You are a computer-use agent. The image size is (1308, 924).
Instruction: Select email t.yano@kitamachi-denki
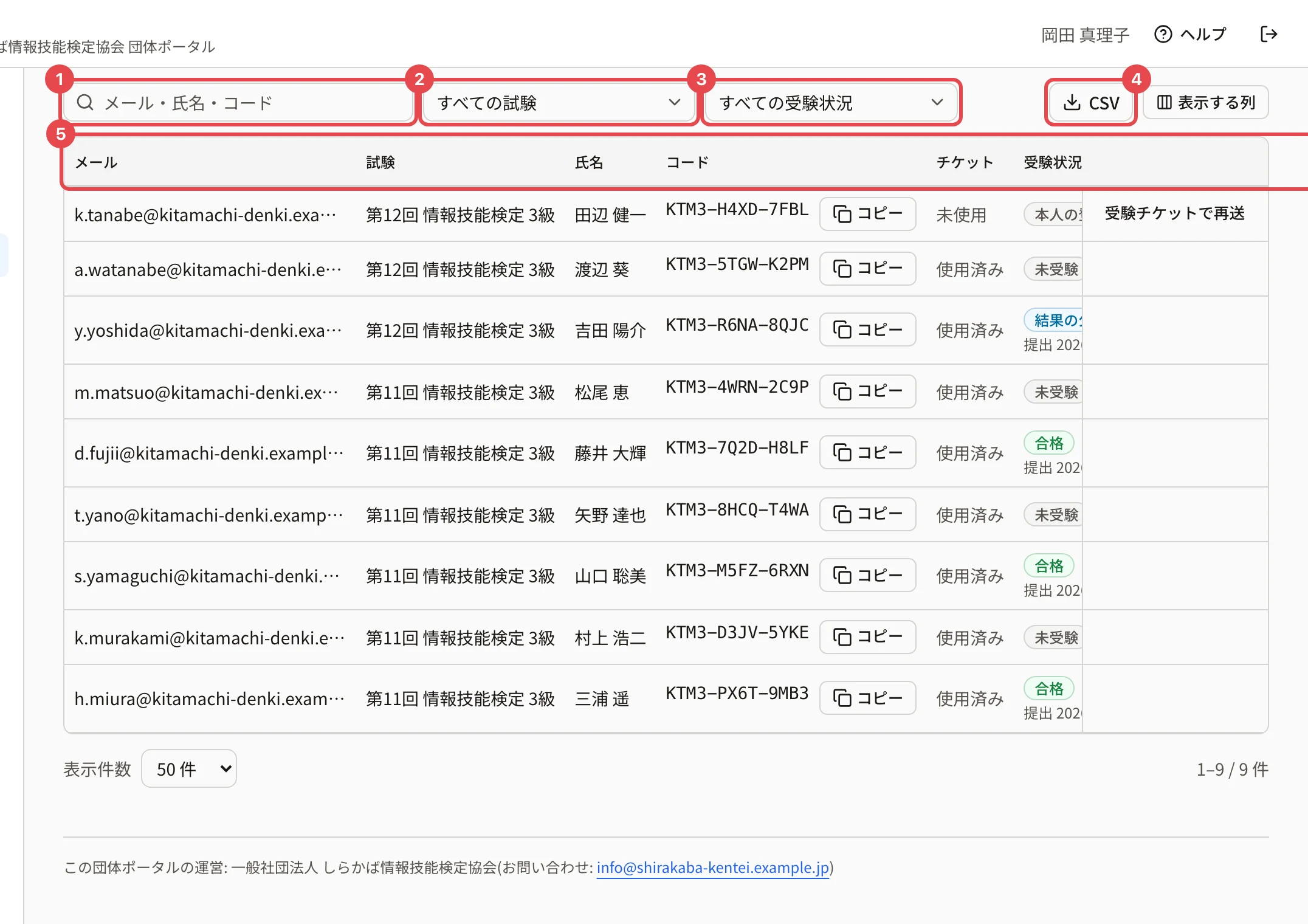pos(208,515)
